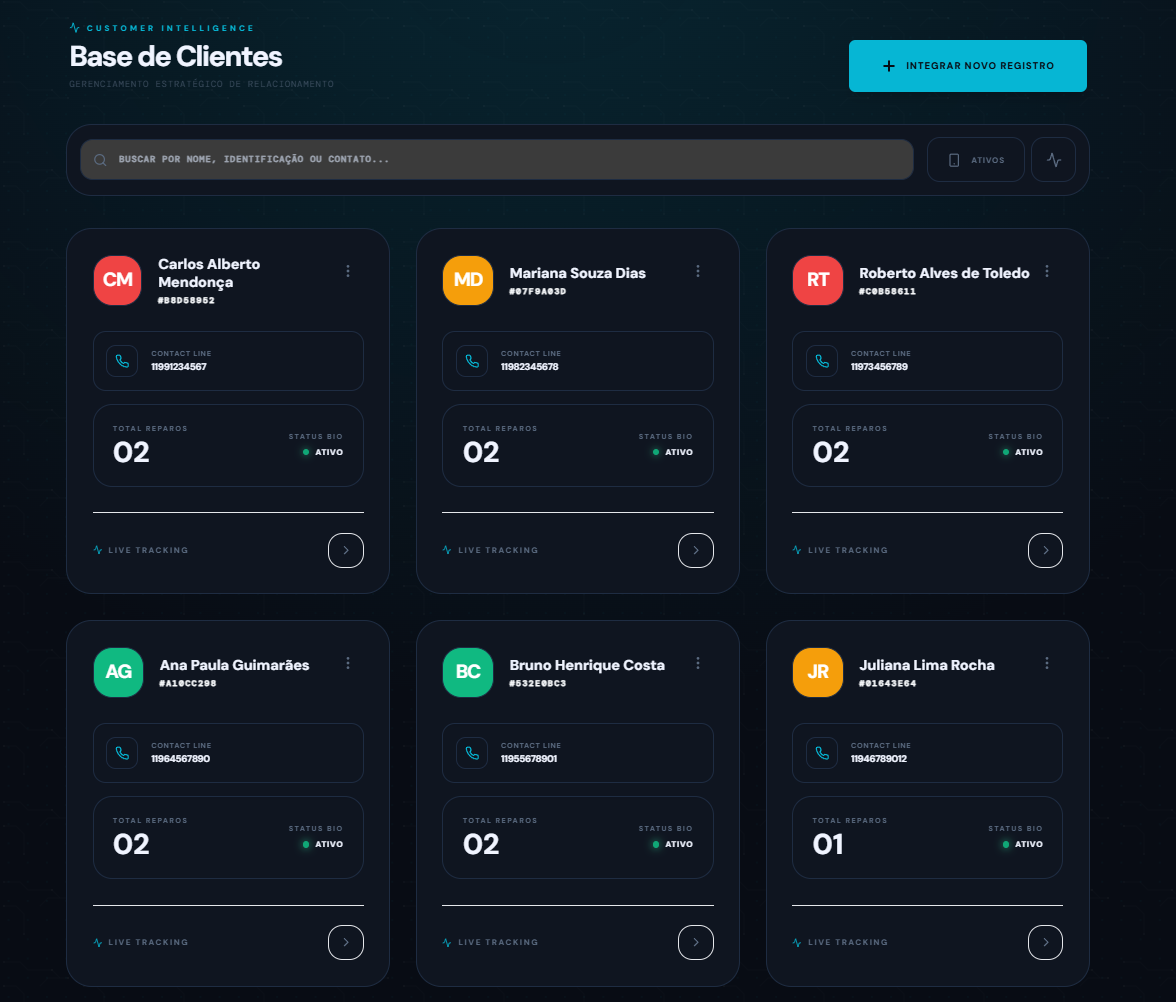Click the name Roberto Alves de Toledo
1176x1002 pixels.
pyautogui.click(x=944, y=273)
